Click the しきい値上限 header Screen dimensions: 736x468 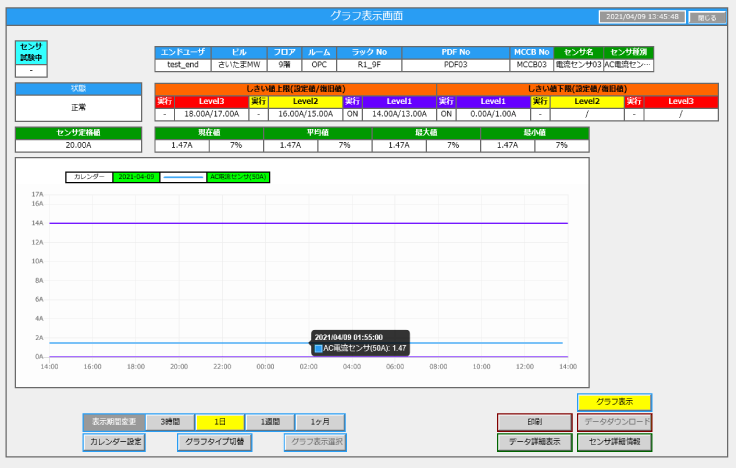click(x=296, y=89)
